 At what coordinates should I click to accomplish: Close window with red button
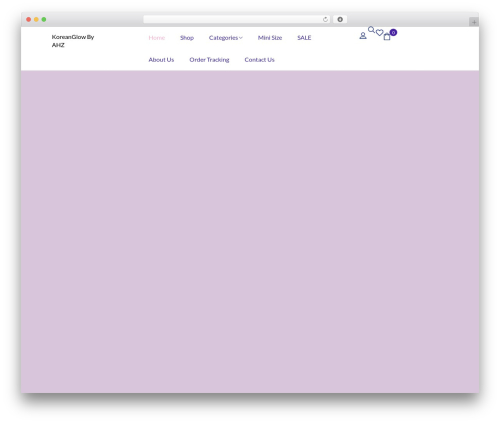coord(29,19)
